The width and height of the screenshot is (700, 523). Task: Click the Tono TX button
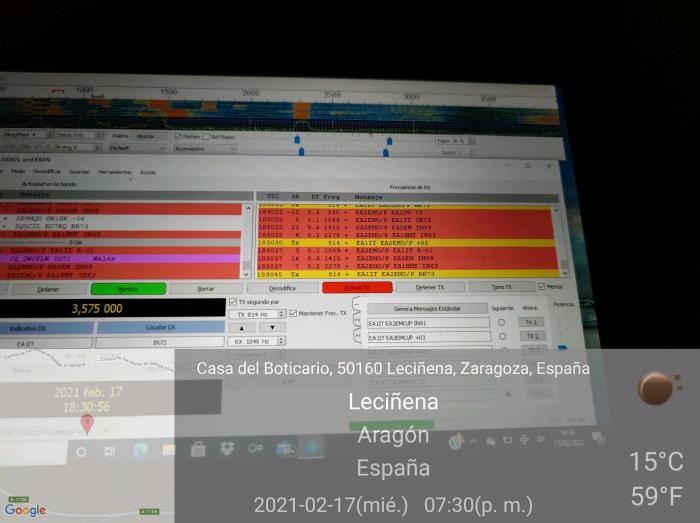click(501, 287)
